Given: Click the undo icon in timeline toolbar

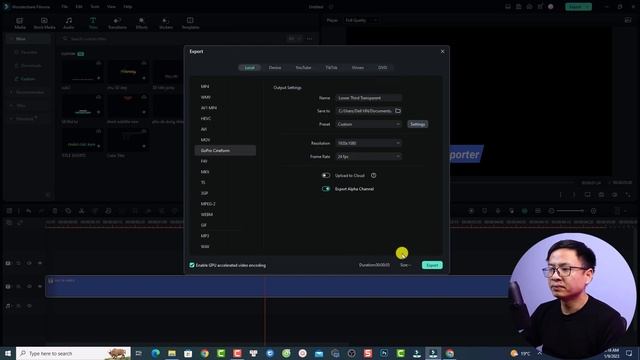Looking at the screenshot, I should [x=28, y=211].
